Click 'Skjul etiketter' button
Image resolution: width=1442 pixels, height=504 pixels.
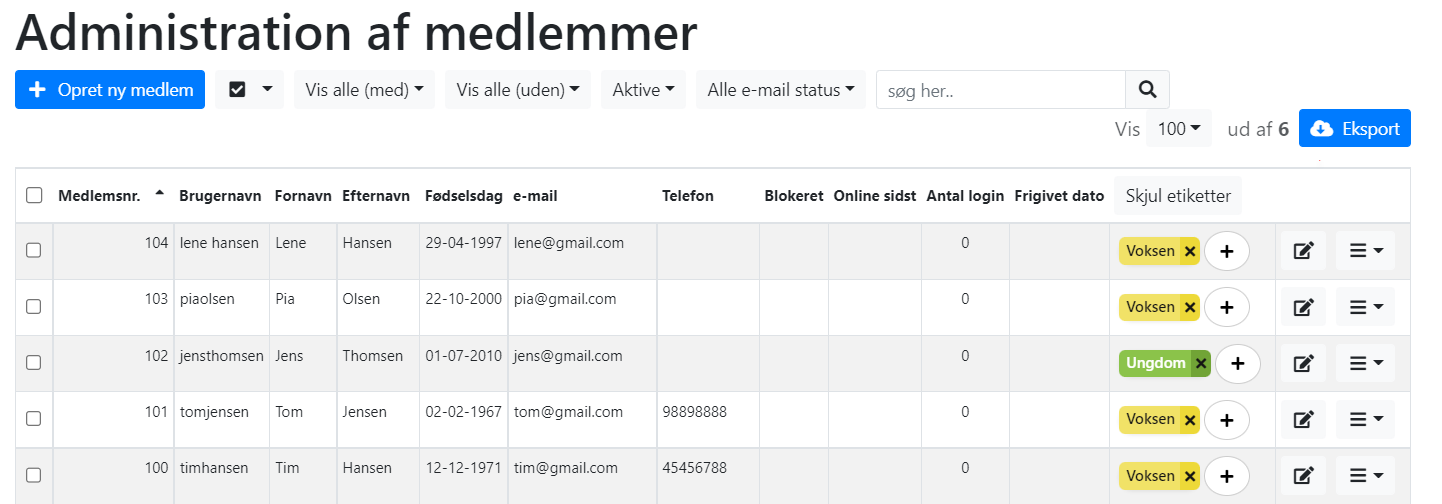point(1178,196)
